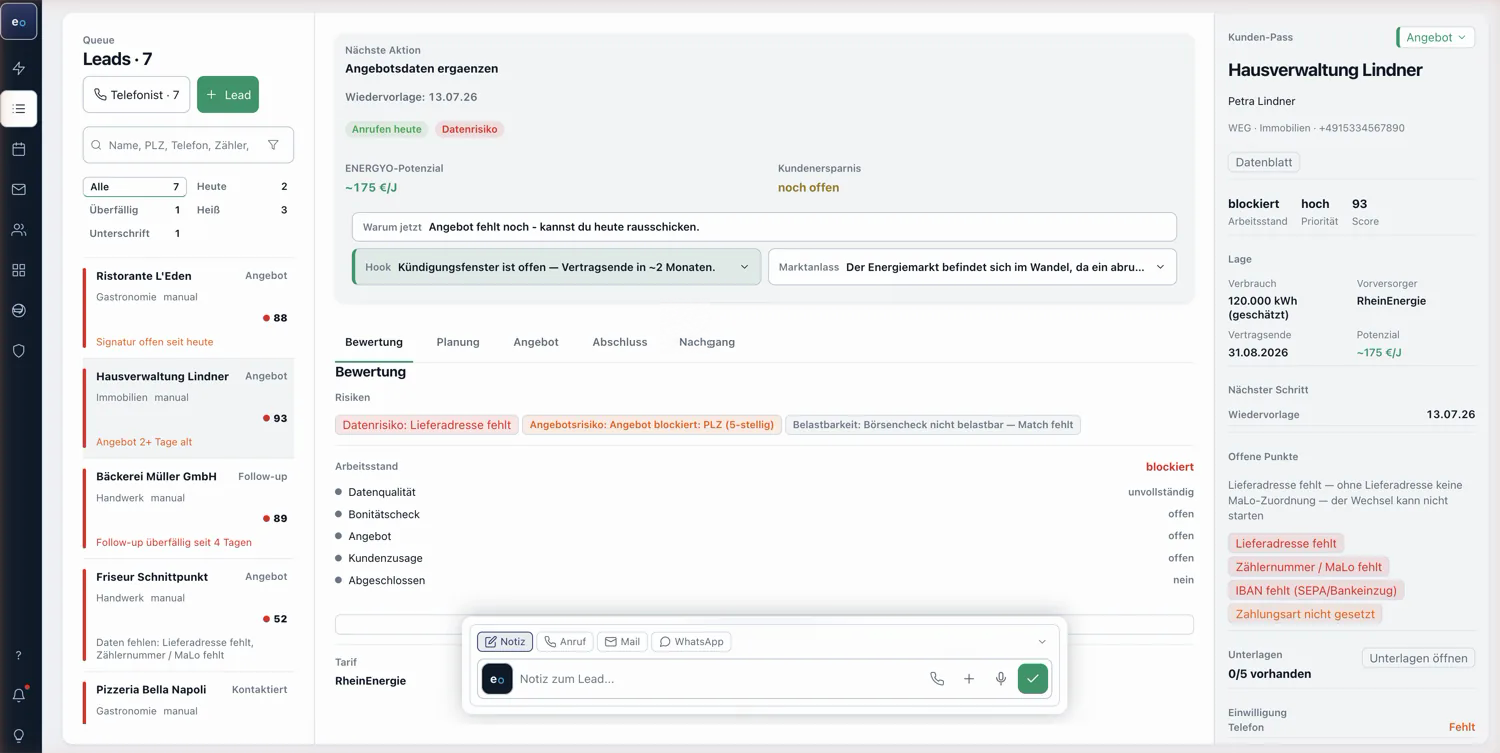This screenshot has width=1500, height=753.
Task: Click Unterlagen öffnen
Action: (1418, 658)
